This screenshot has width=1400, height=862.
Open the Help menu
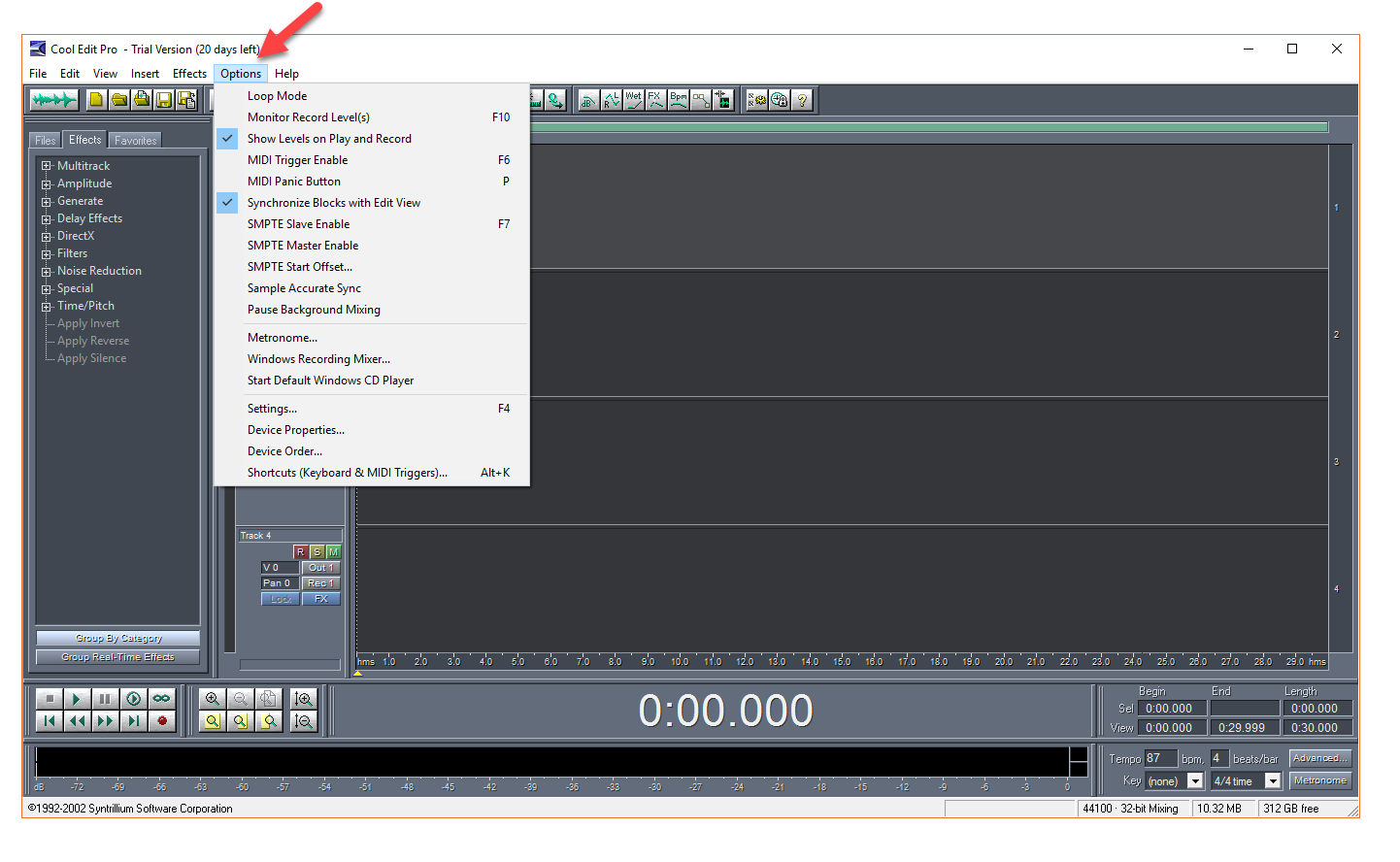click(x=286, y=74)
